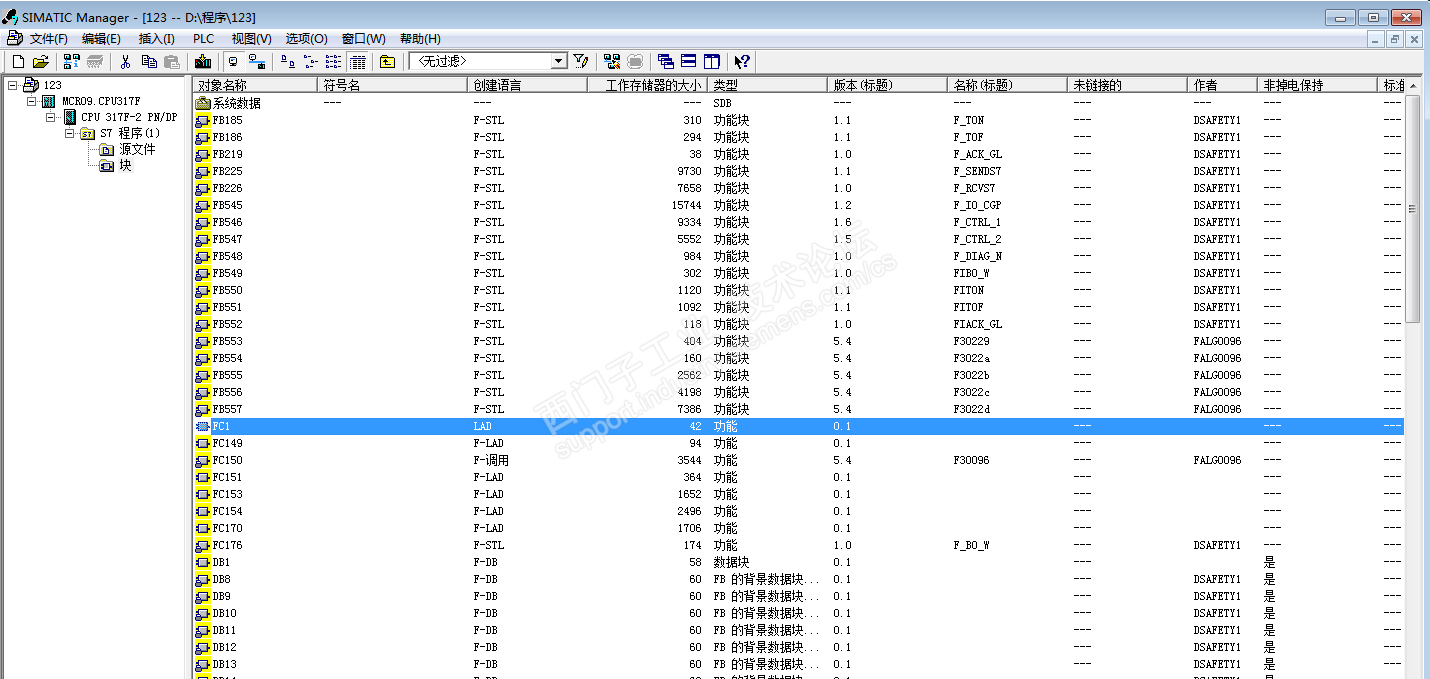Select the FB545 block row
Screen dimensions: 1430x679
click(798, 205)
